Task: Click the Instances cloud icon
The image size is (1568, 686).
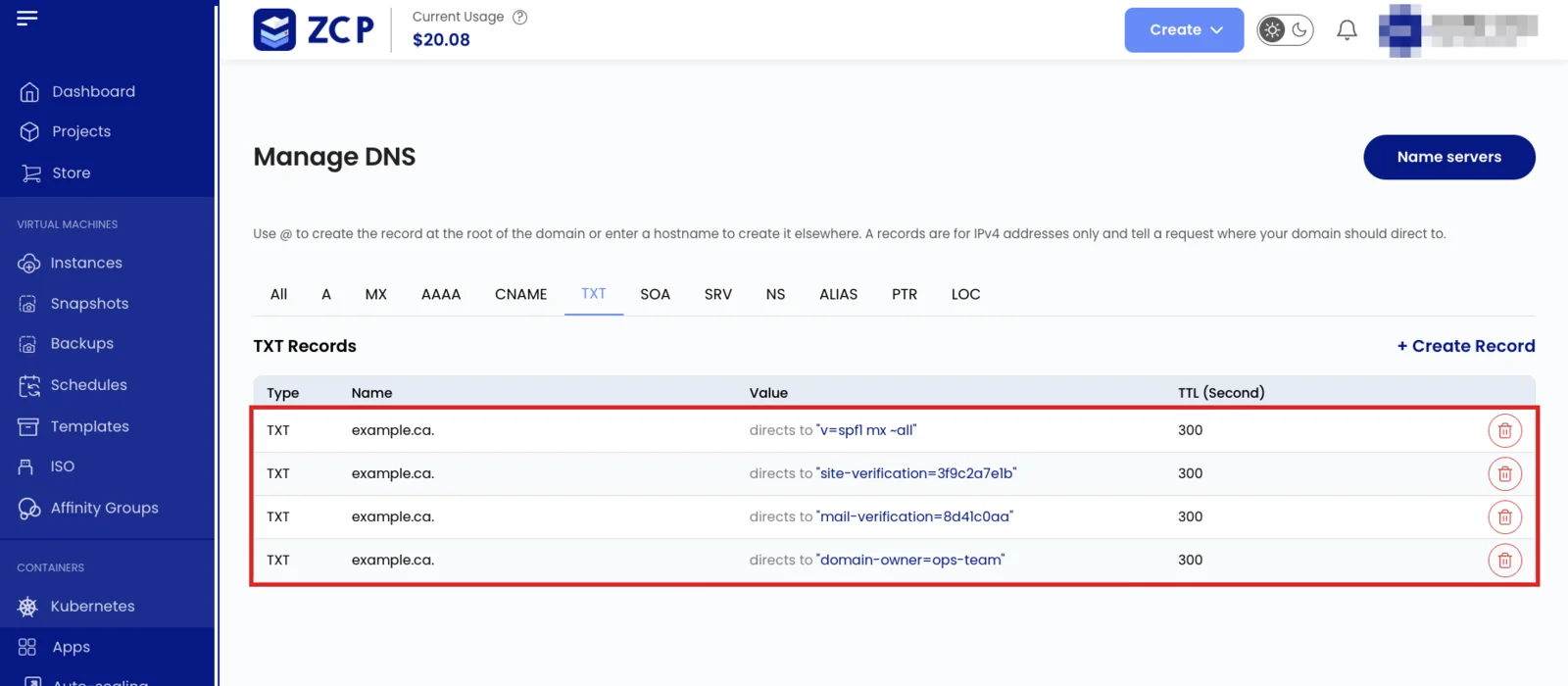Action: pyautogui.click(x=28, y=264)
